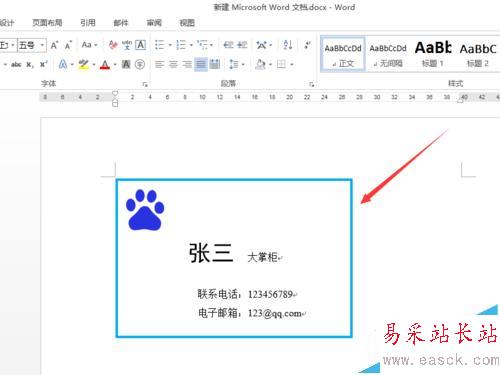
Task: Click the Bullets list icon
Action: pyautogui.click(x=160, y=45)
